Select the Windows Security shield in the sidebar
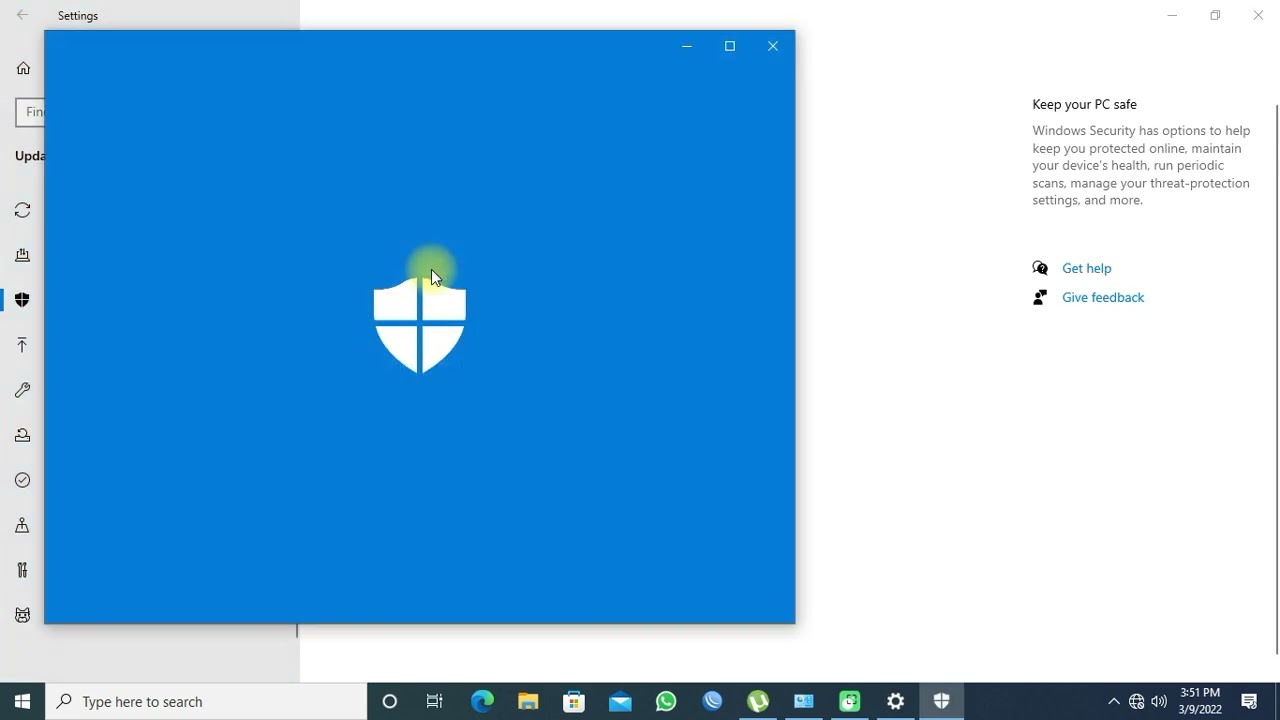Viewport: 1280px width, 720px height. pos(22,300)
